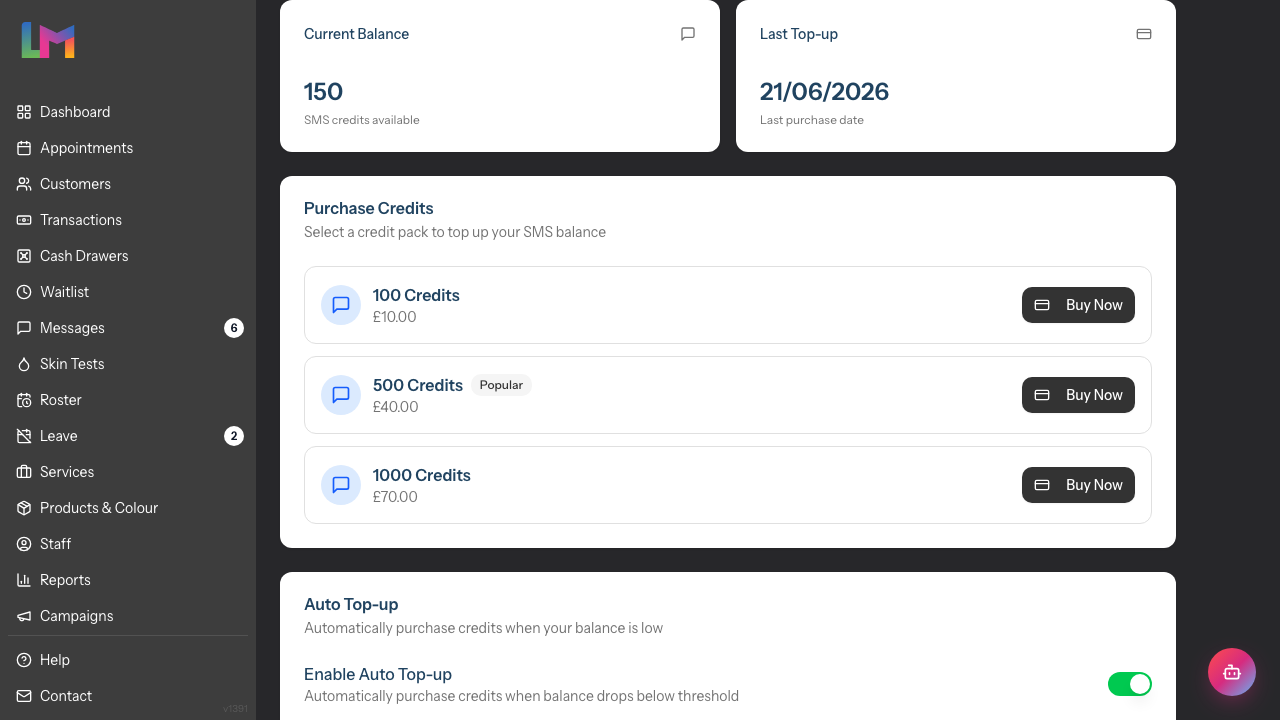Image resolution: width=1280 pixels, height=720 pixels.
Task: Click the Waitlist clock icon
Action: 24,292
